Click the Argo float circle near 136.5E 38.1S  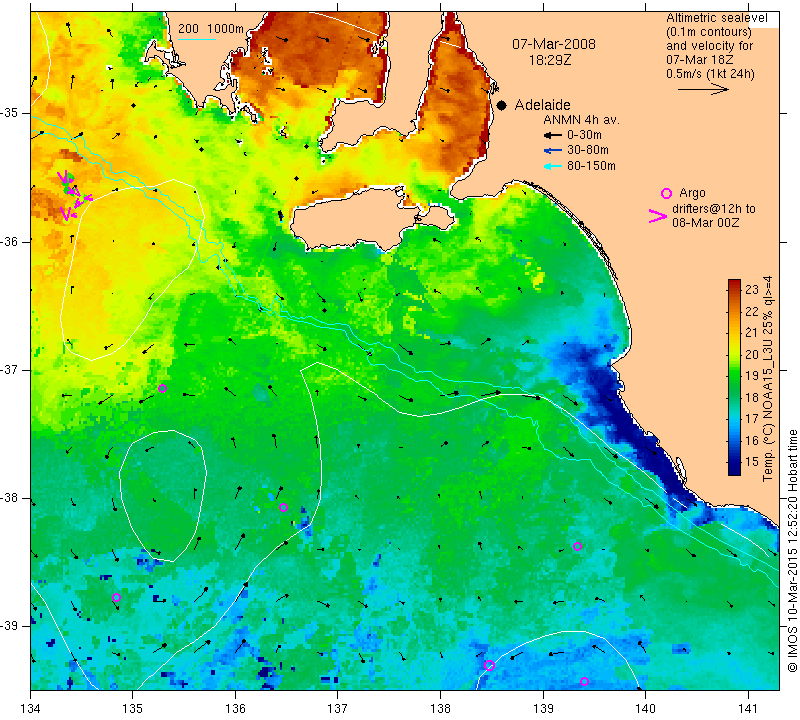[x=284, y=507]
